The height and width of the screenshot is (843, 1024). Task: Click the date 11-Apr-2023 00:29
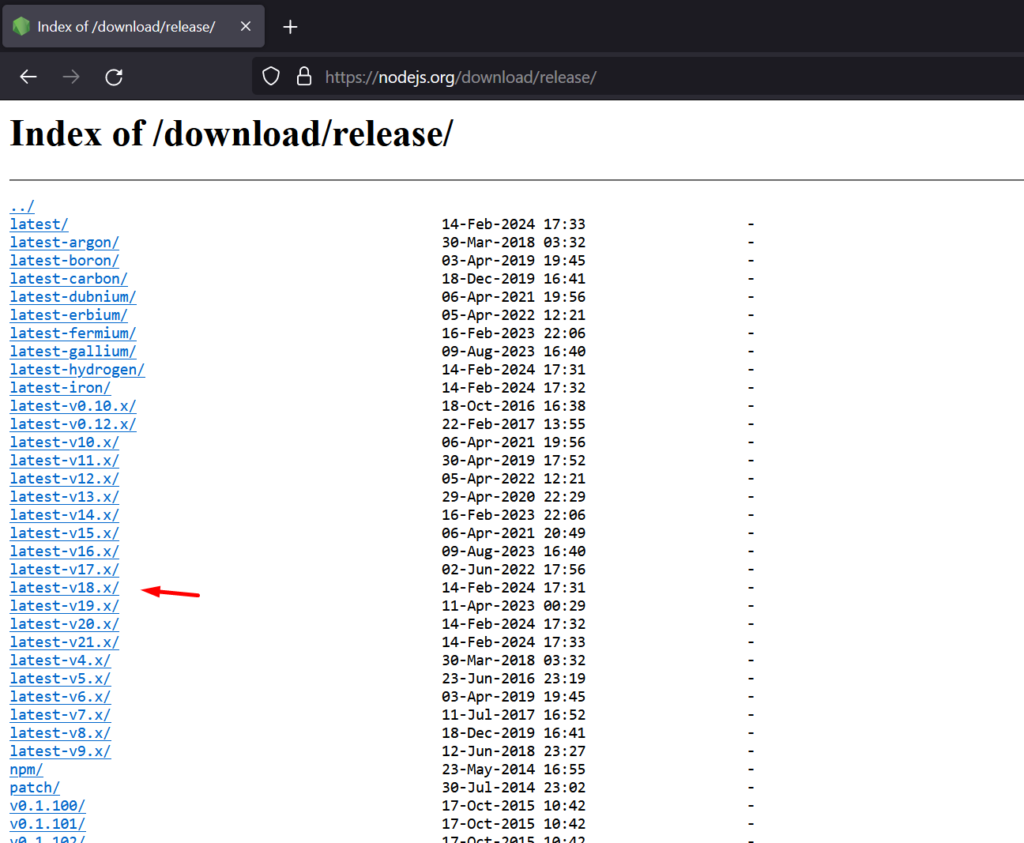coord(513,606)
